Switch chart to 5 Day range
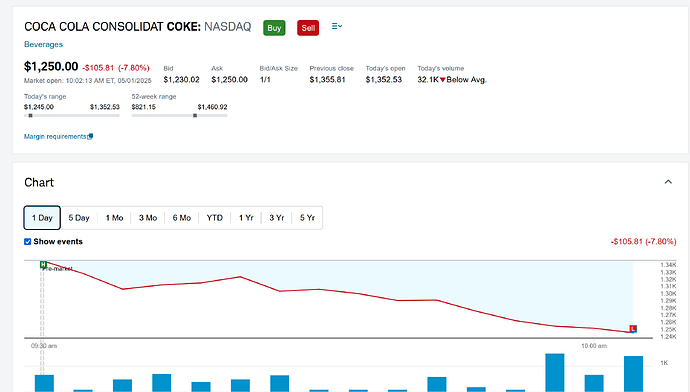690x392 pixels. 79,218
